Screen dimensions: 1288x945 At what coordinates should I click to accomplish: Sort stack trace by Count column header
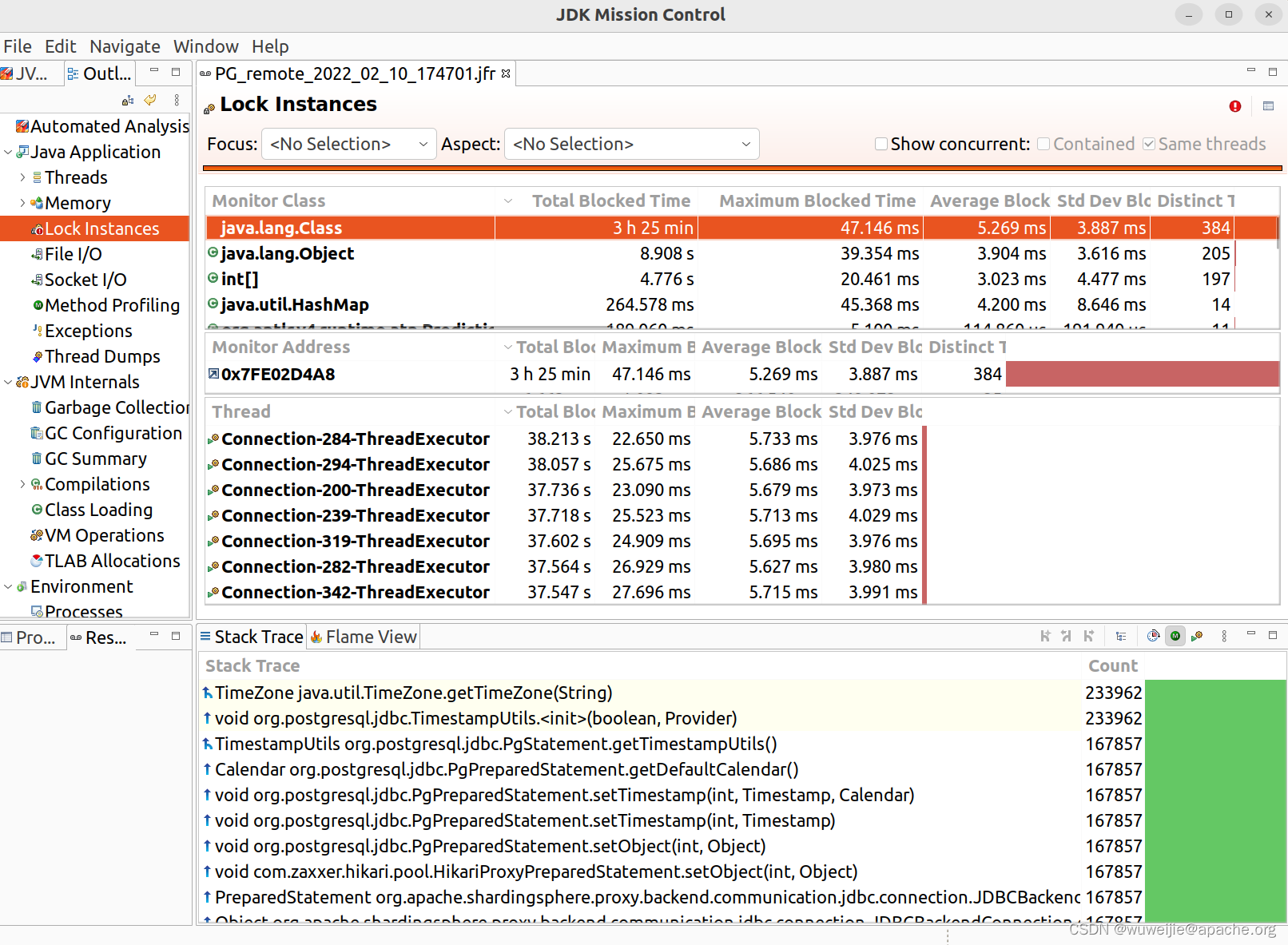[1112, 666]
